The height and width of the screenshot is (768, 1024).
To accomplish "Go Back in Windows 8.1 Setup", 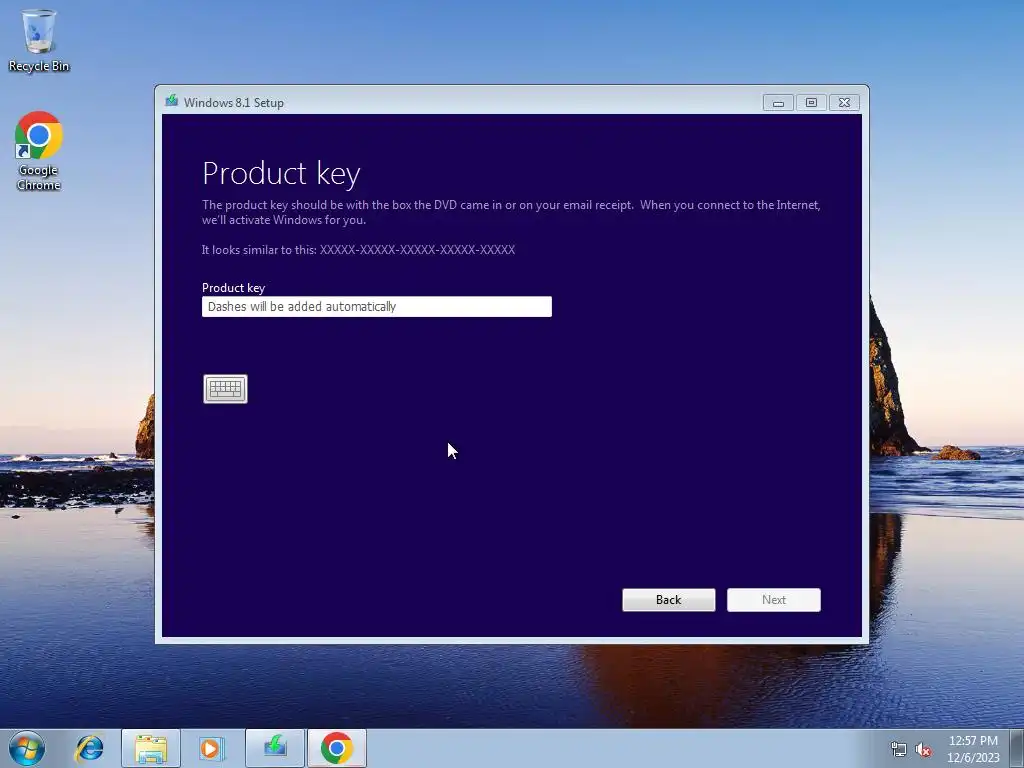I will [669, 600].
